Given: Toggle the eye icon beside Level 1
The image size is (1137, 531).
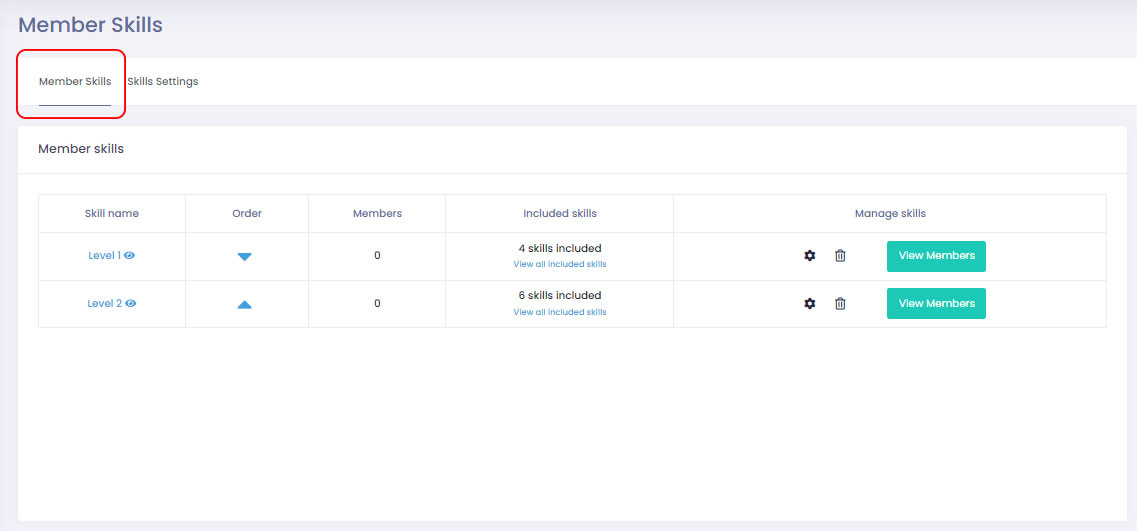Looking at the screenshot, I should (x=130, y=256).
